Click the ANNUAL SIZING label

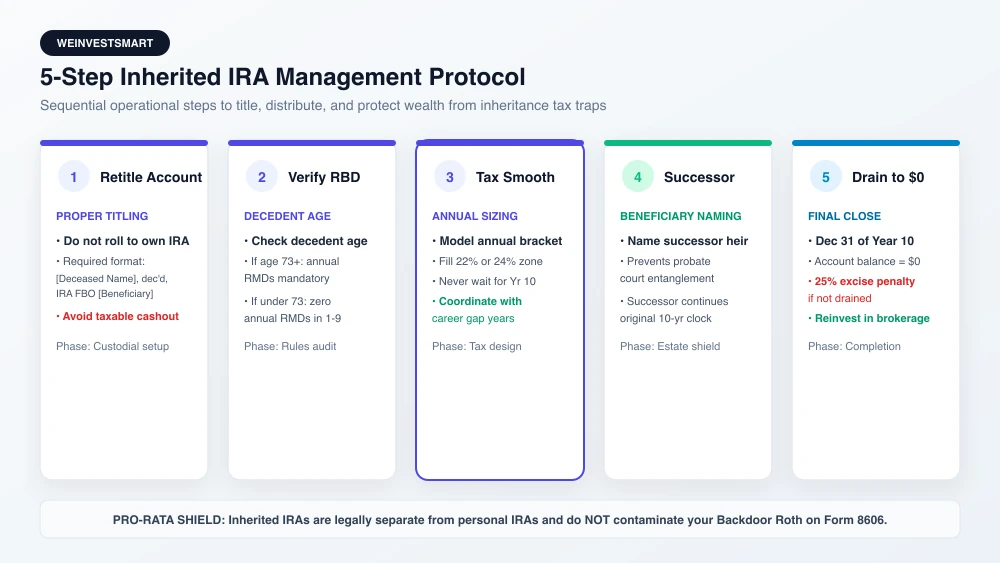tap(475, 216)
